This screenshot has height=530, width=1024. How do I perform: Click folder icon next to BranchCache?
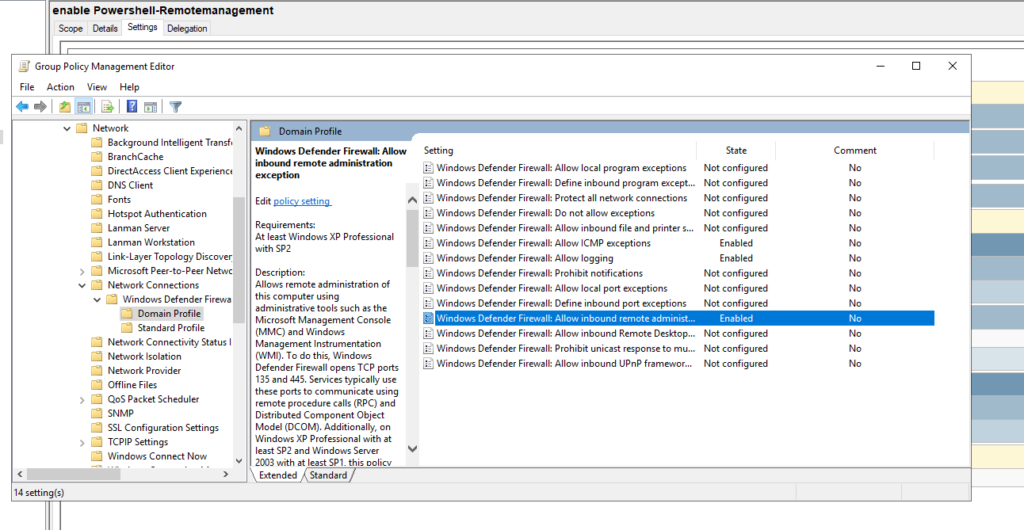[x=97, y=157]
